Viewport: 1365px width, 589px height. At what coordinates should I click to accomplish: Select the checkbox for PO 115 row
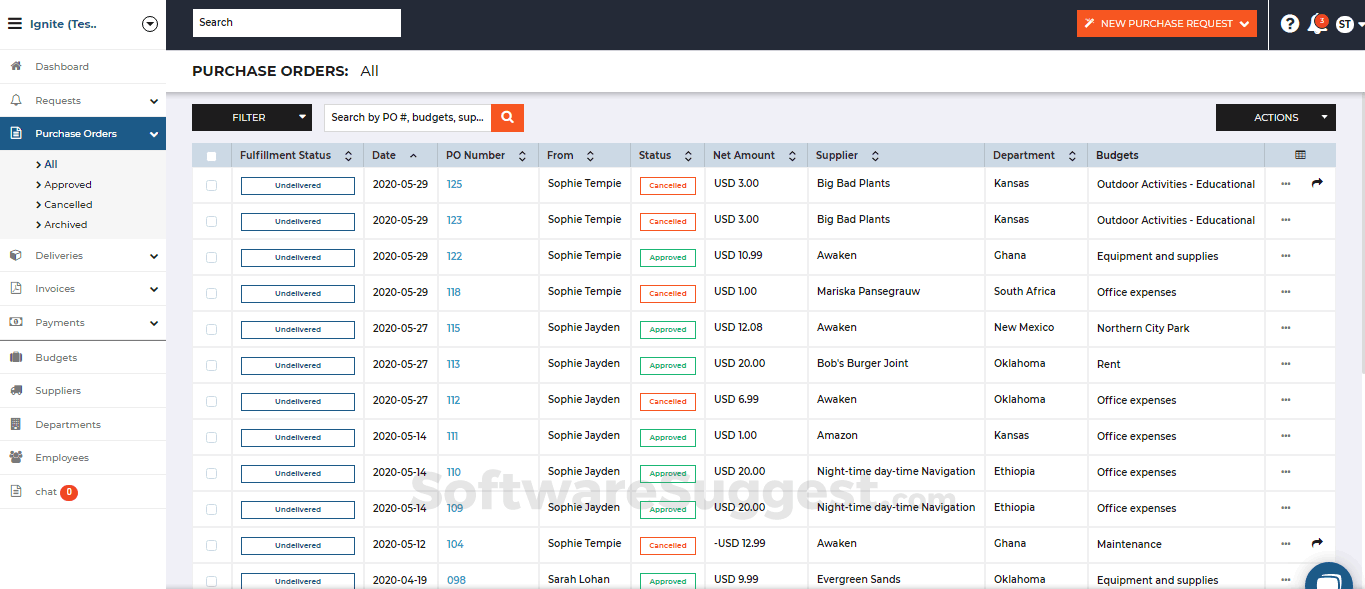211,329
